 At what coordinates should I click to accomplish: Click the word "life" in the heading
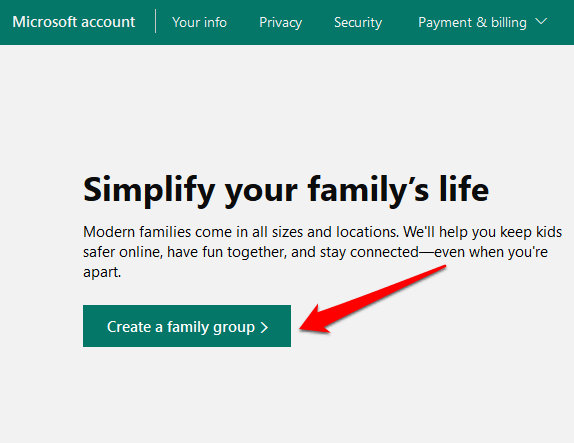click(x=464, y=189)
